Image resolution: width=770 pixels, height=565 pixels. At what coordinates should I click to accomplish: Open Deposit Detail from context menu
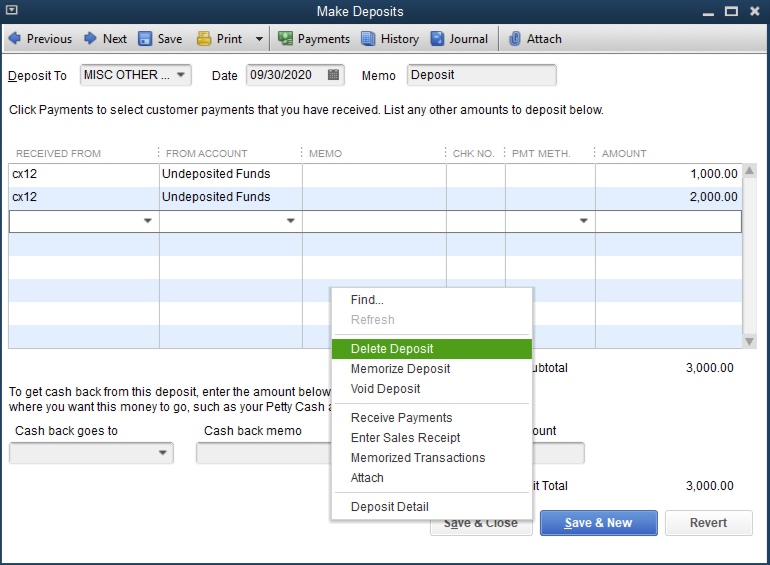click(432, 507)
